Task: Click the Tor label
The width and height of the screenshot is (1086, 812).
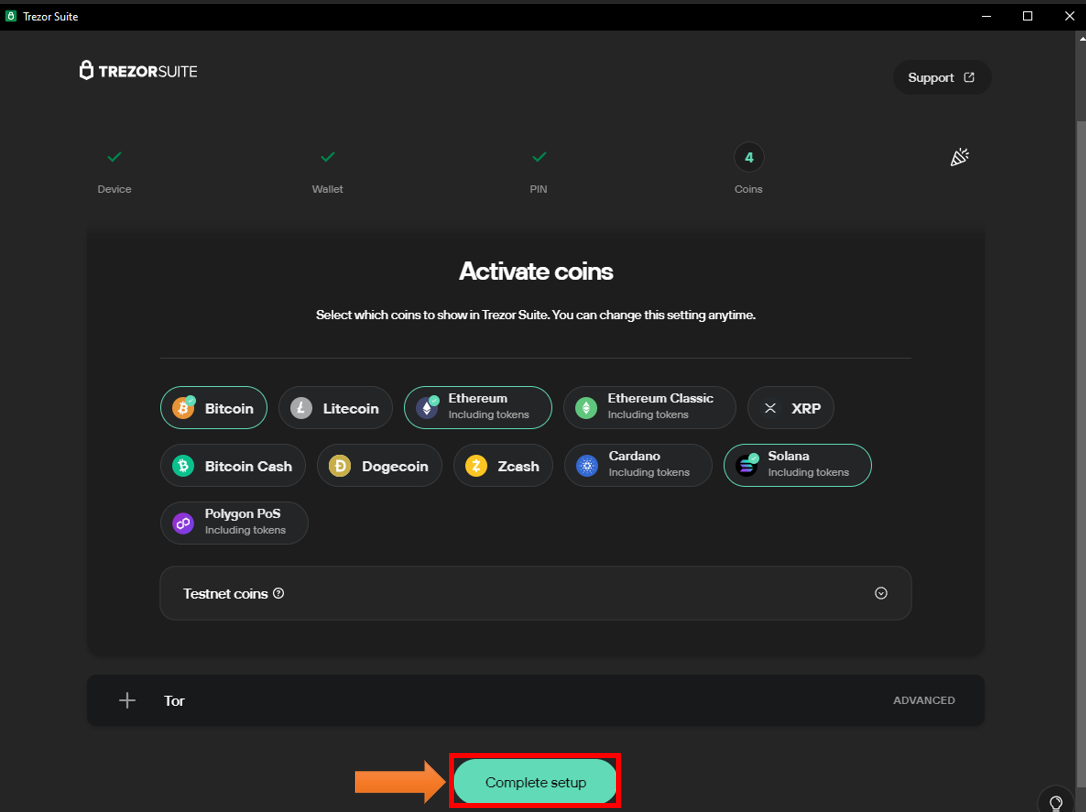Action: click(x=174, y=700)
